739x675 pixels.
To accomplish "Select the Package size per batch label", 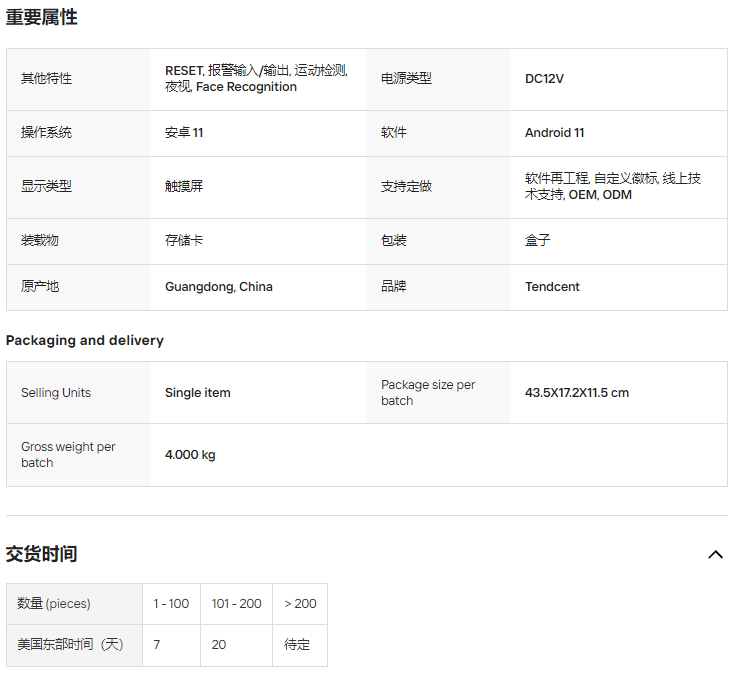I will coord(428,393).
